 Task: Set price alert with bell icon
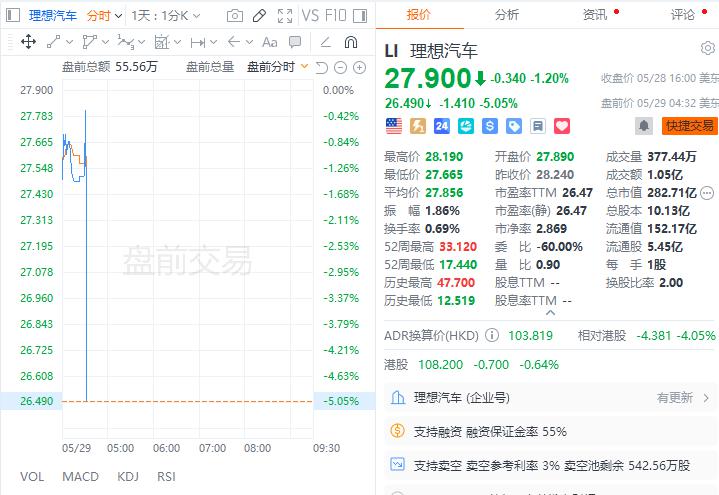coord(644,126)
